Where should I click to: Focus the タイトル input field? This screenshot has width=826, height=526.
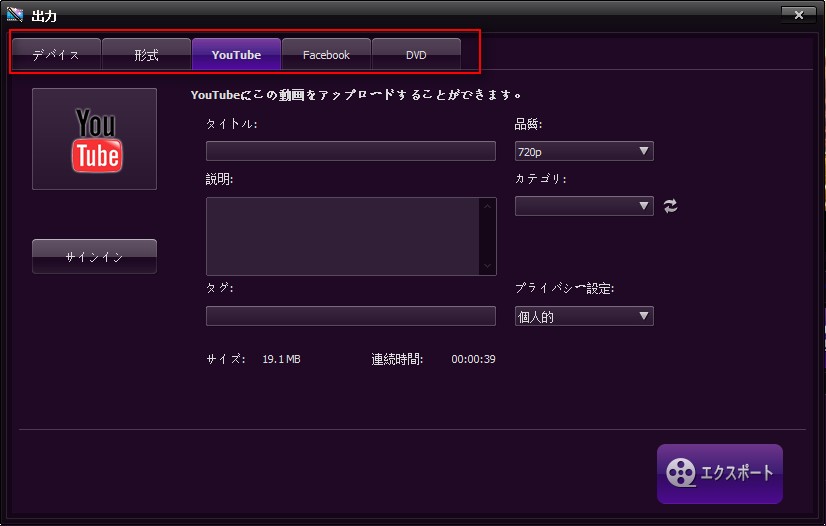click(x=351, y=151)
